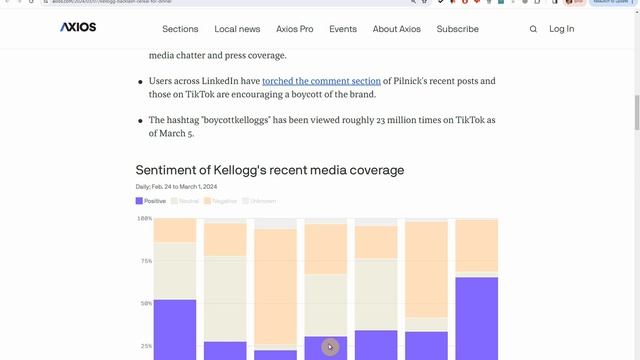Toggle the Unknown legend item
The height and width of the screenshot is (360, 640).
259,201
